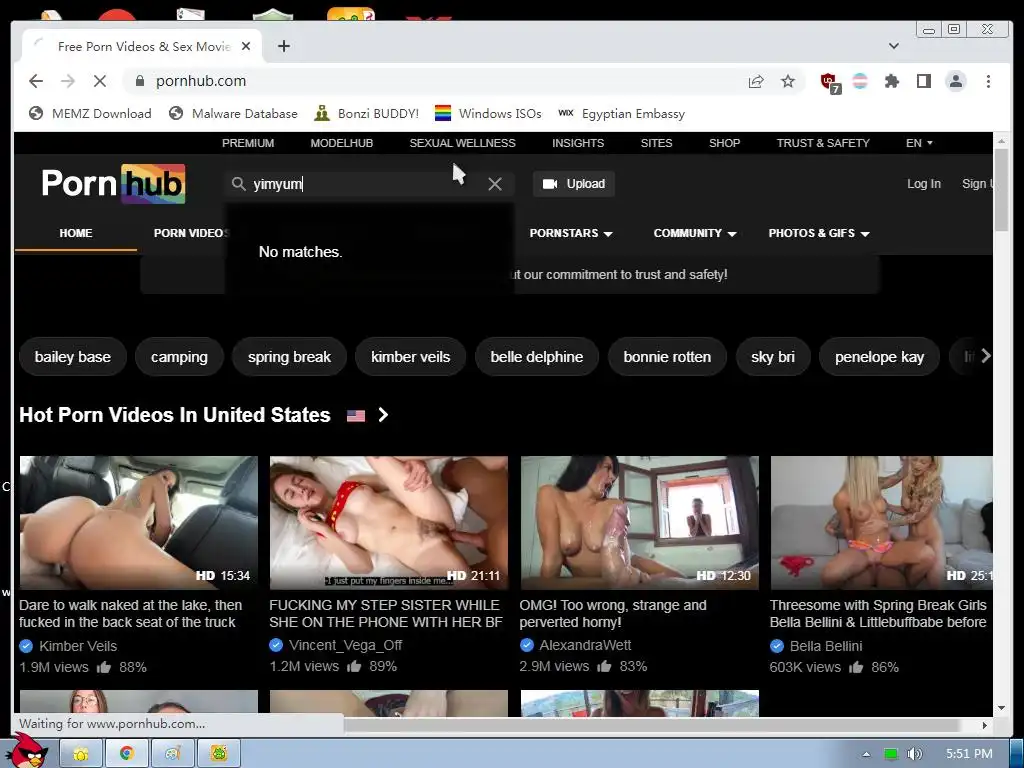Click the Log In link

(923, 184)
